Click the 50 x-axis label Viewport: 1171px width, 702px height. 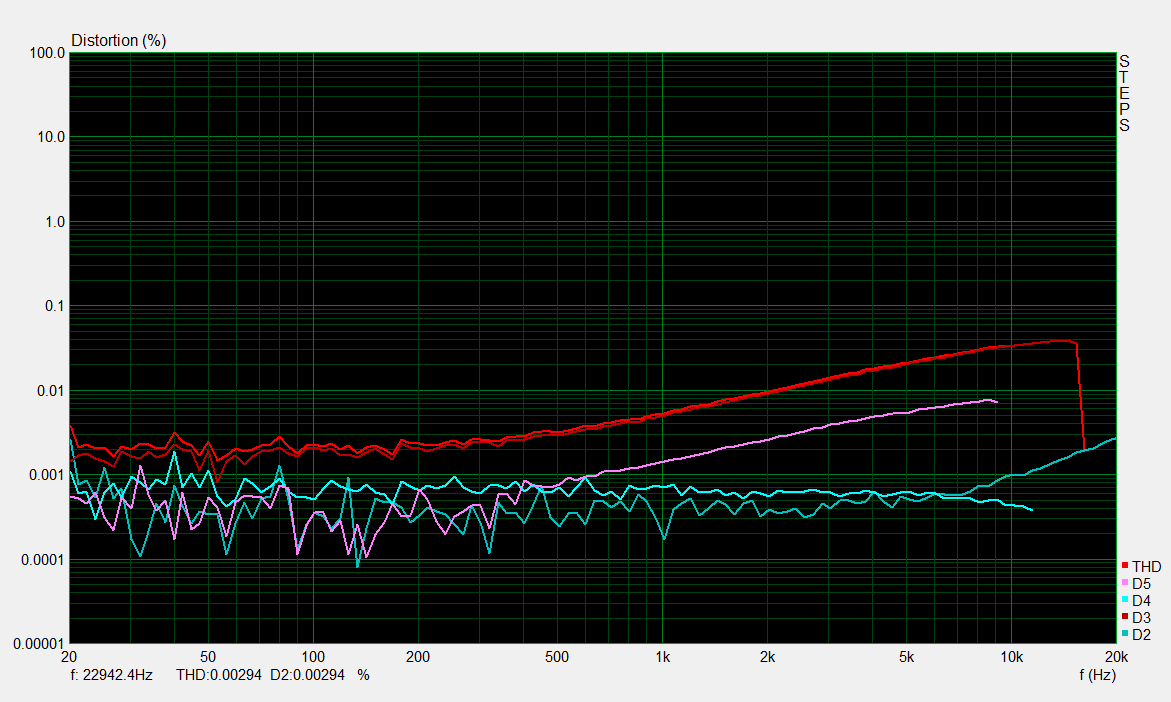pos(208,657)
